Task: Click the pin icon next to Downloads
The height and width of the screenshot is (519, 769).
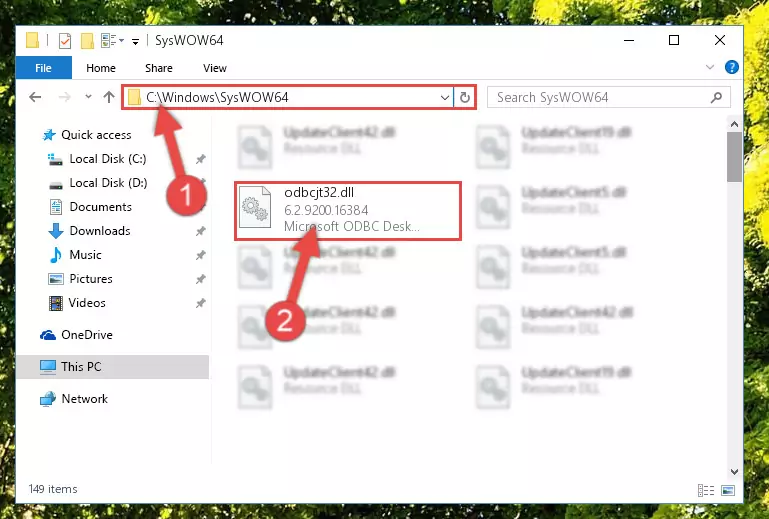Action: click(x=201, y=231)
